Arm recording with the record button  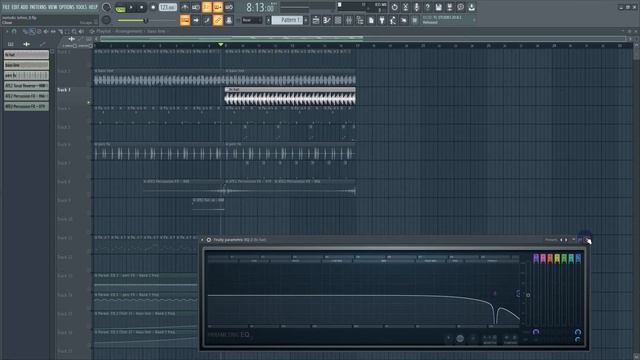coord(153,7)
